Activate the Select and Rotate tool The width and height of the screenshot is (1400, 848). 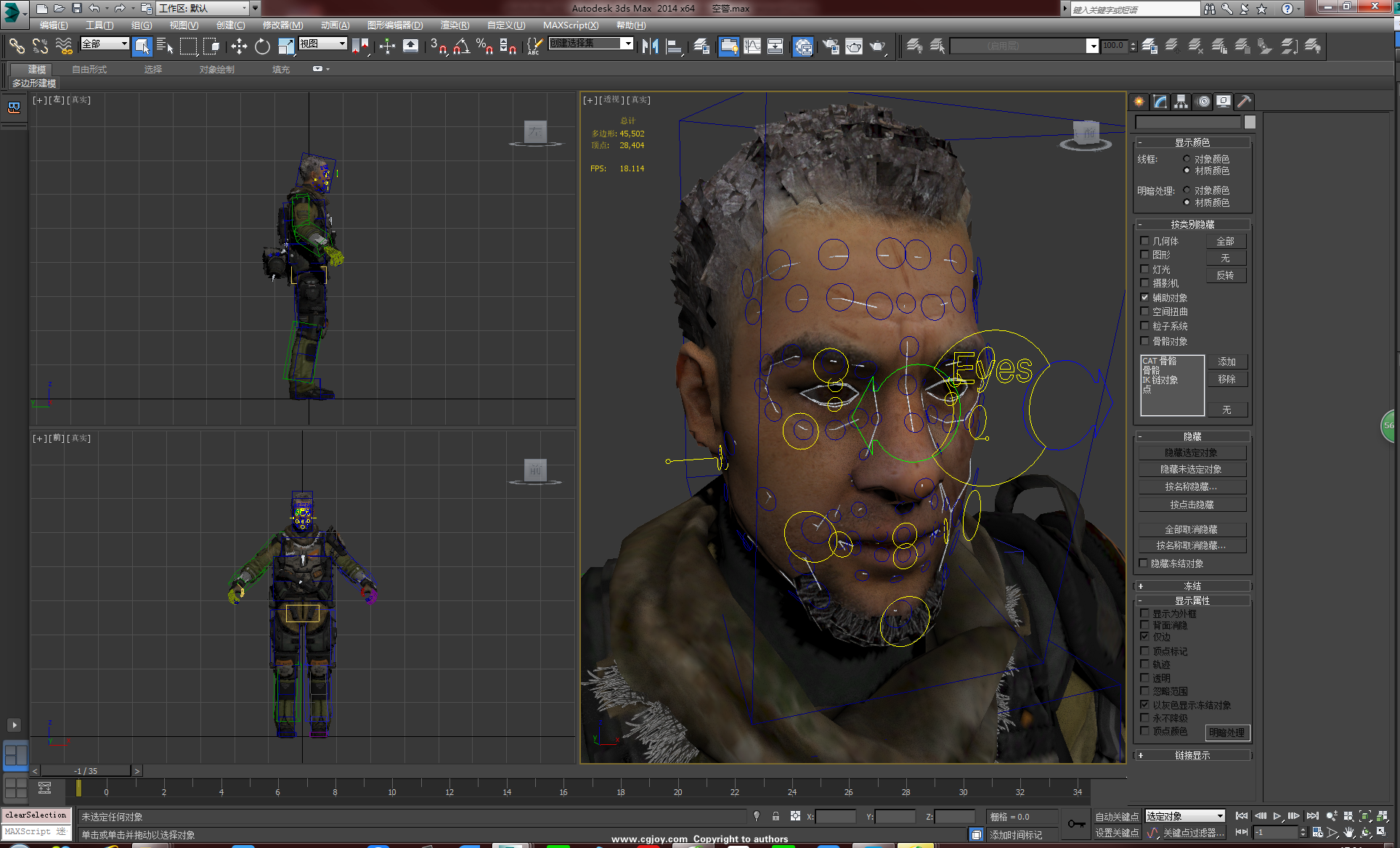tap(262, 46)
